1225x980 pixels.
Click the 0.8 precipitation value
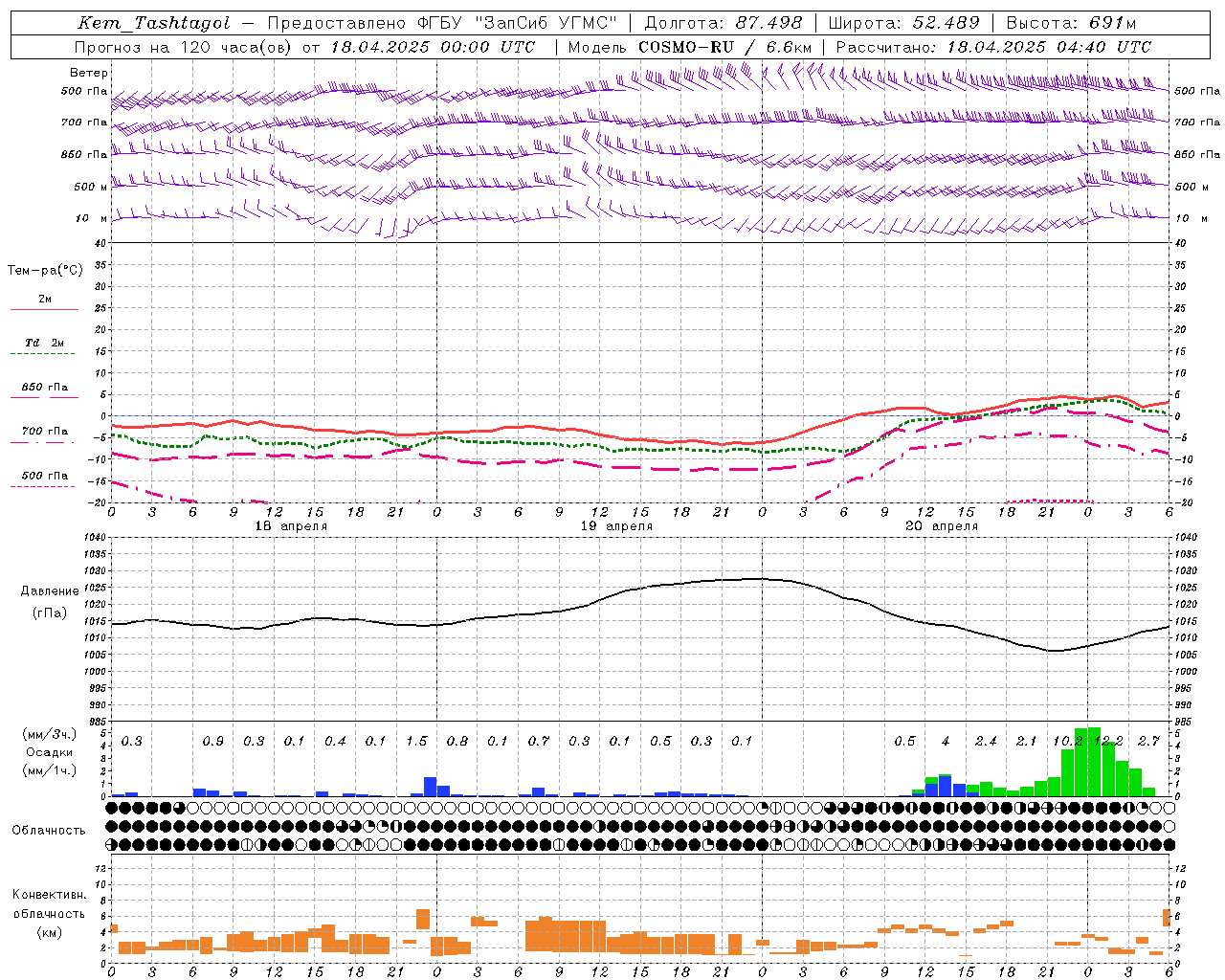pyautogui.click(x=457, y=742)
